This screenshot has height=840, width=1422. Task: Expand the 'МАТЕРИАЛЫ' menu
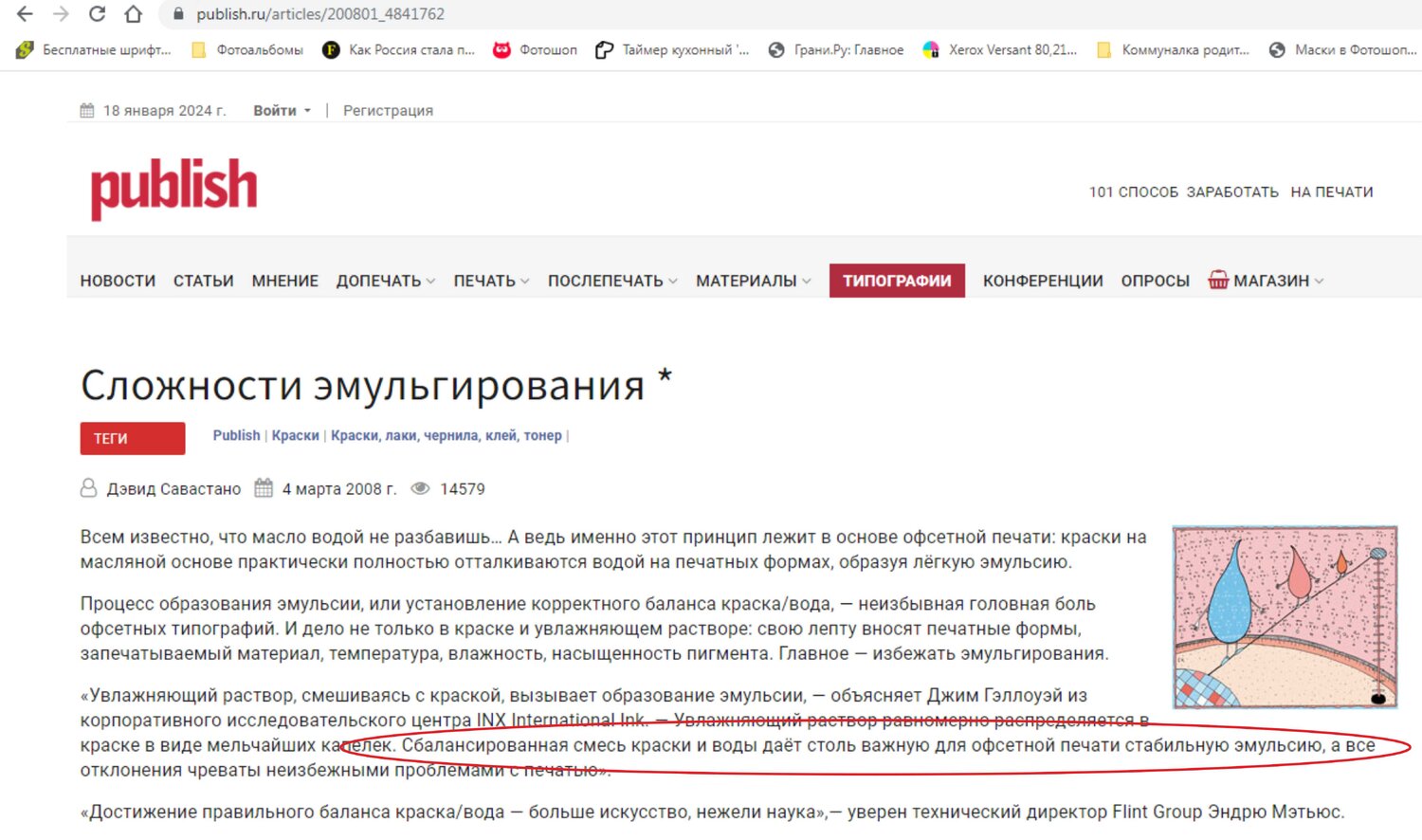pyautogui.click(x=754, y=282)
